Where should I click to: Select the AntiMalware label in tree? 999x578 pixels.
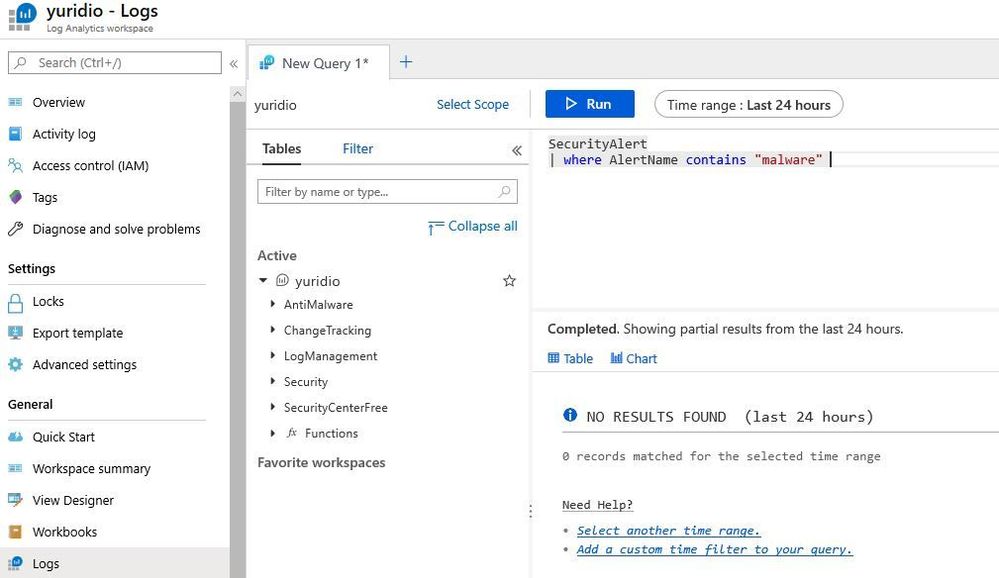pyautogui.click(x=318, y=304)
